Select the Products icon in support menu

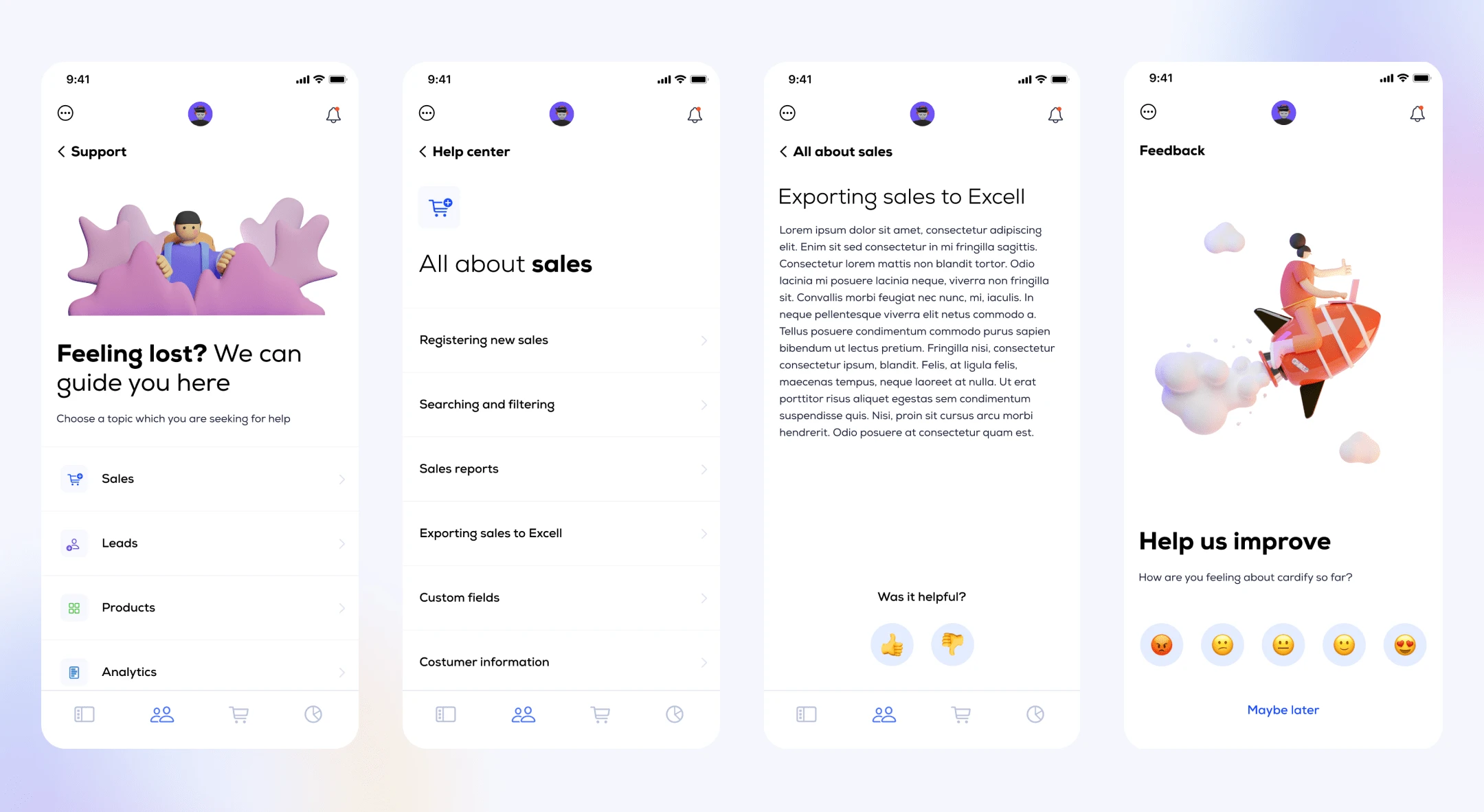pos(74,607)
